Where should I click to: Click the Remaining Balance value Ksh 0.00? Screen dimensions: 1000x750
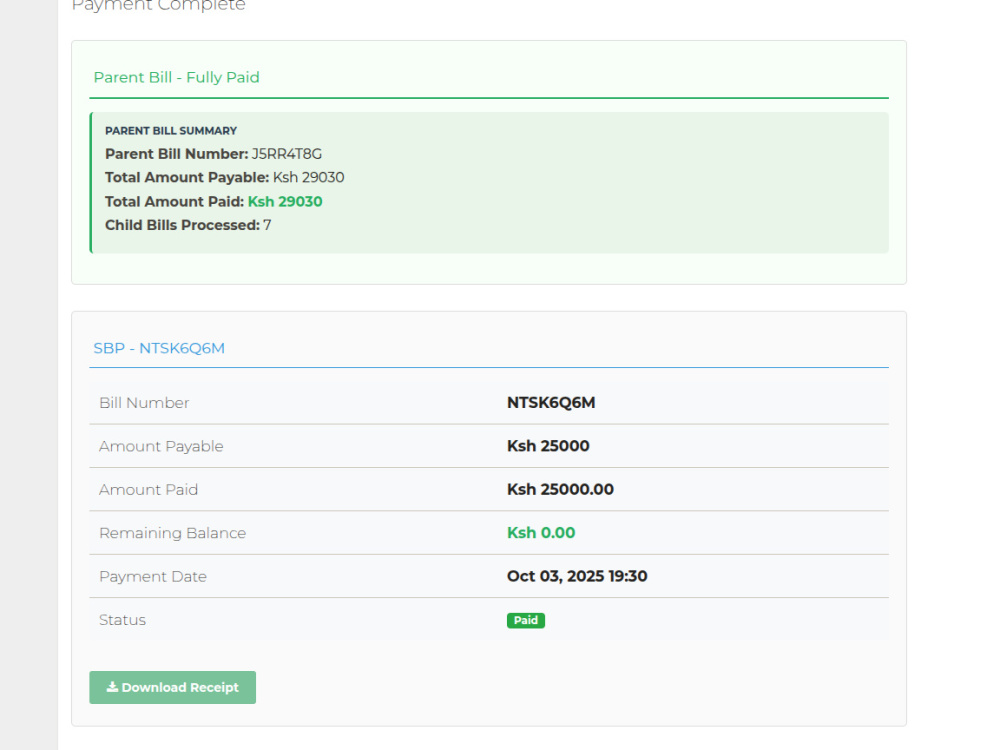tap(541, 533)
